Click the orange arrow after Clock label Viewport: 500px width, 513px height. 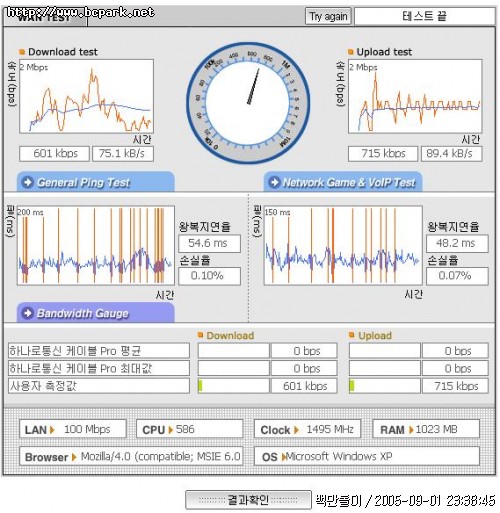(296, 430)
